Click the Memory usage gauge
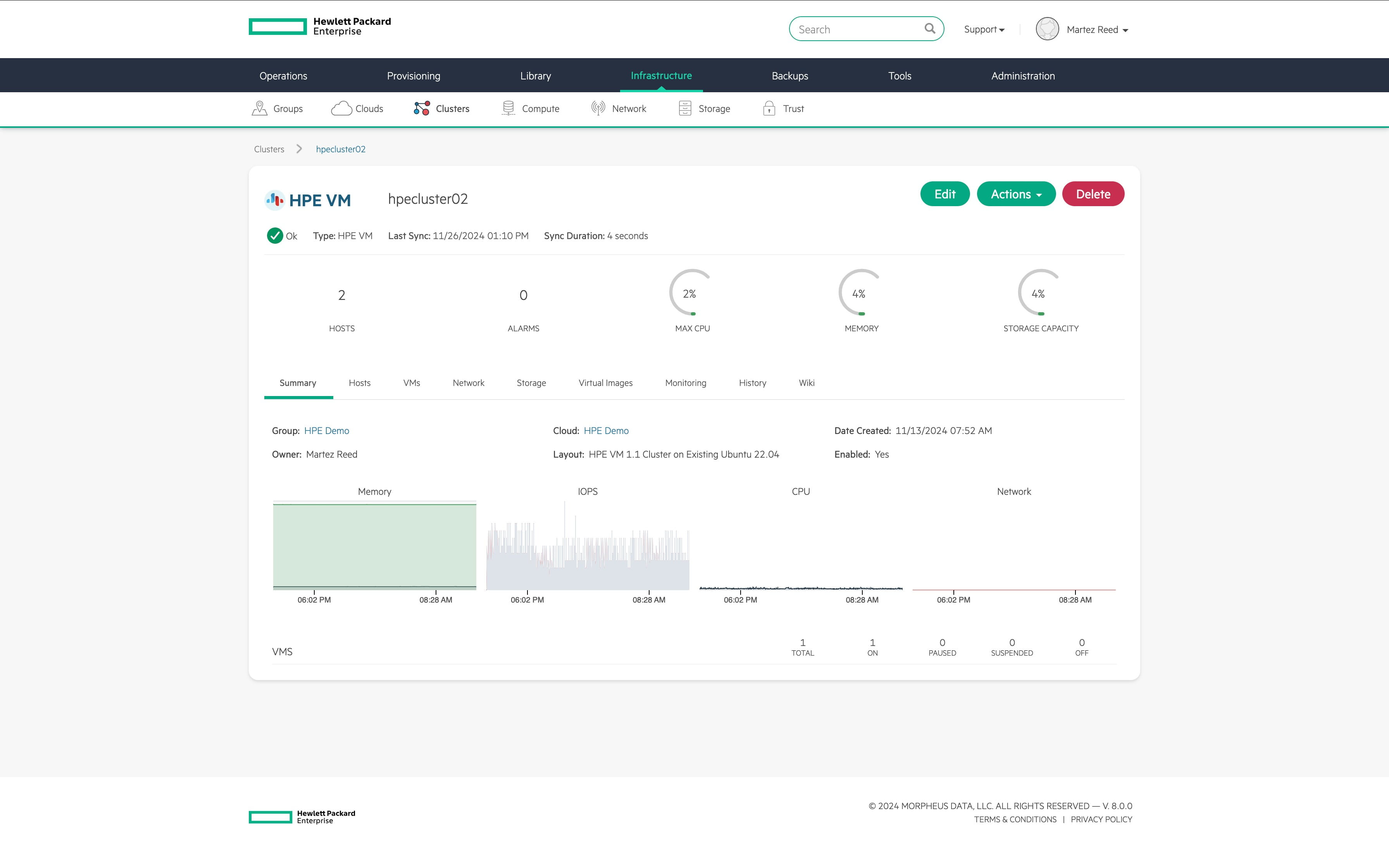The height and width of the screenshot is (868, 1389). (860, 293)
